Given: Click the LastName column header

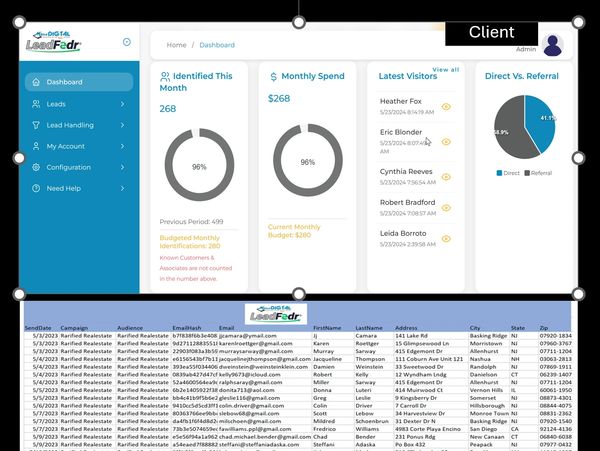Looking at the screenshot, I should point(369,328).
